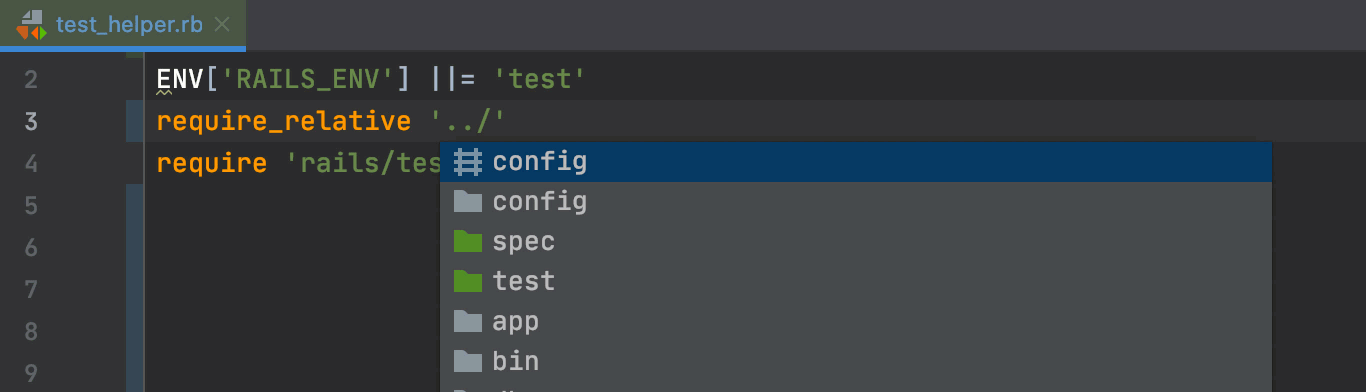Viewport: 1366px width, 392px height.
Task: Click the require_relative keyword
Action: [x=284, y=122]
